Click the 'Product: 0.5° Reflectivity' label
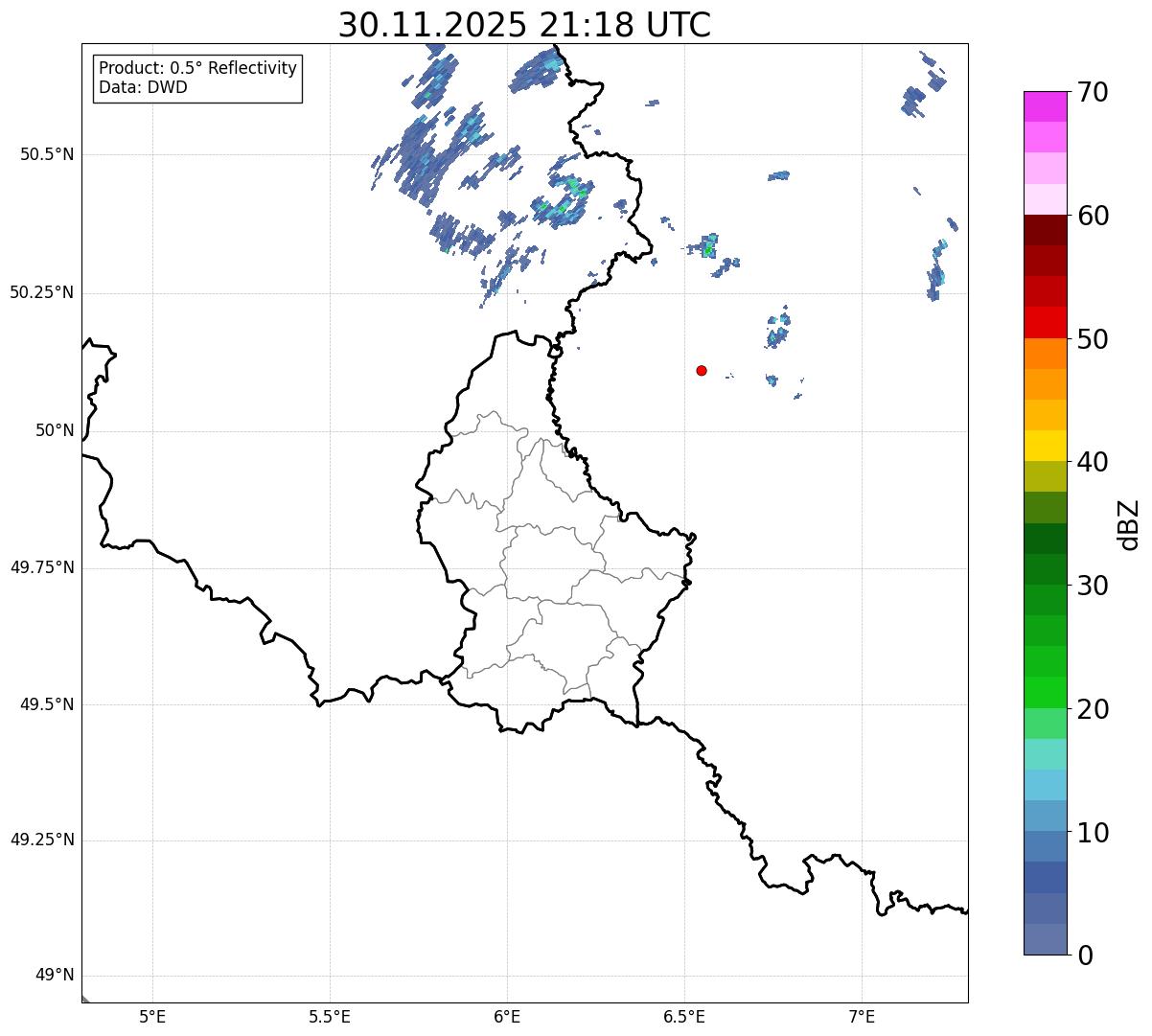1152x1036 pixels. [x=197, y=69]
